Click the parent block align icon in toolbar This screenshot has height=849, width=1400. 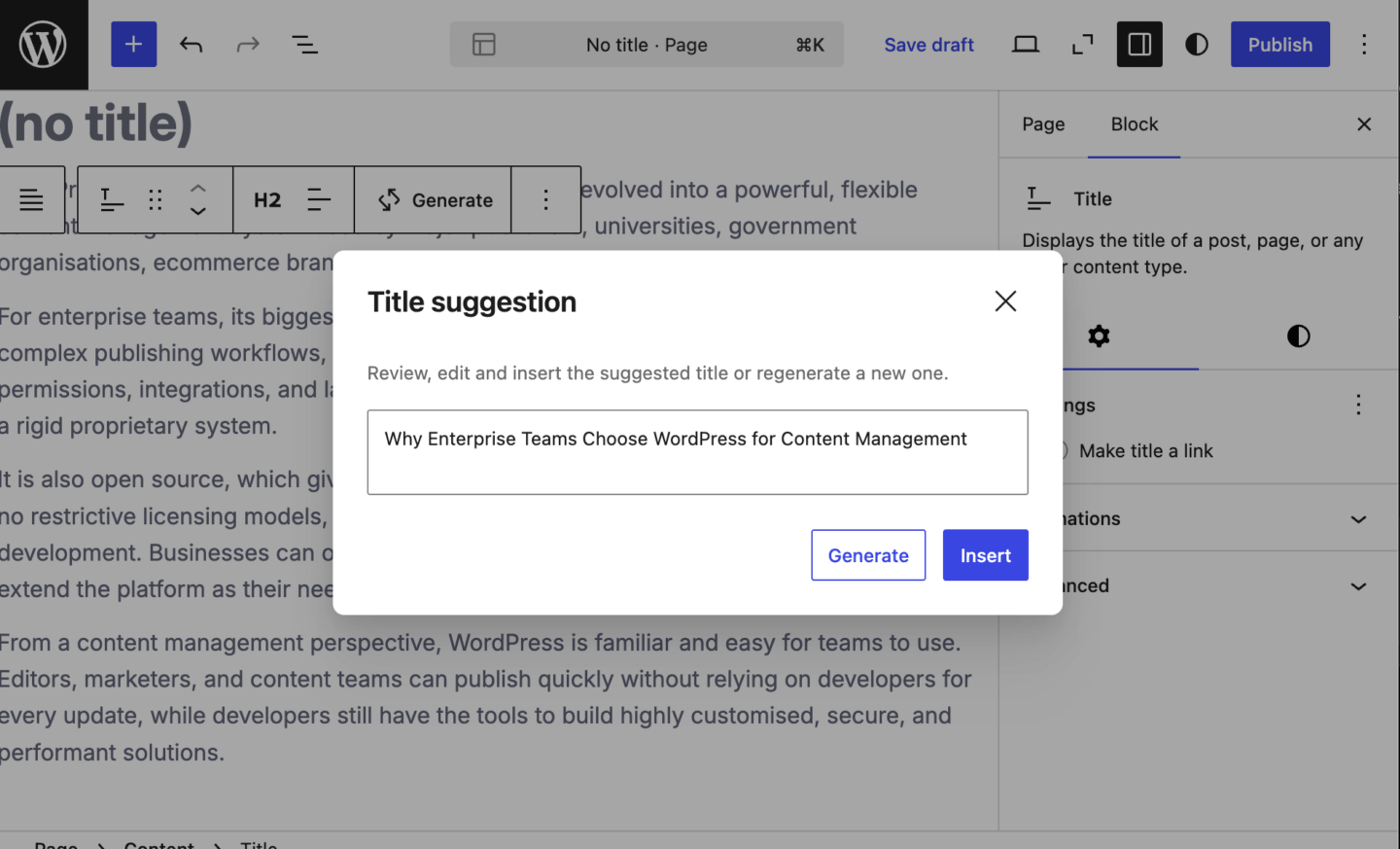[x=31, y=200]
